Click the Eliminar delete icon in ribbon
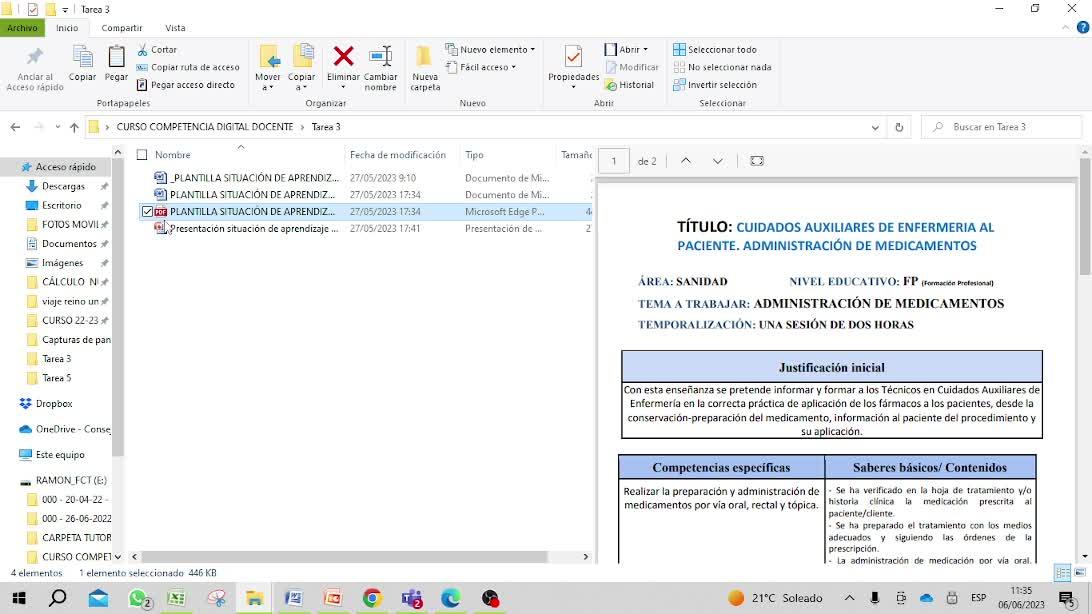 coord(343,57)
